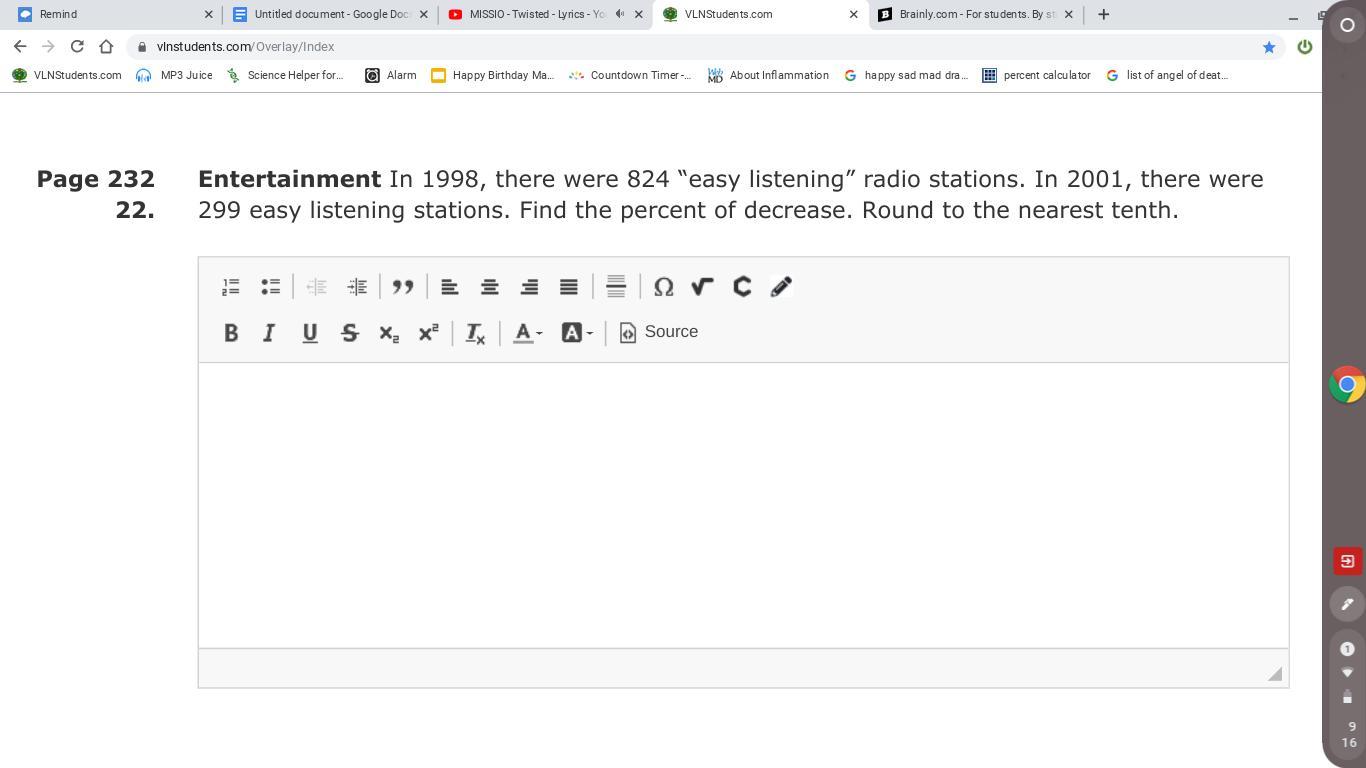Remove formatting from text
This screenshot has height=768, width=1366.
pyautogui.click(x=475, y=333)
